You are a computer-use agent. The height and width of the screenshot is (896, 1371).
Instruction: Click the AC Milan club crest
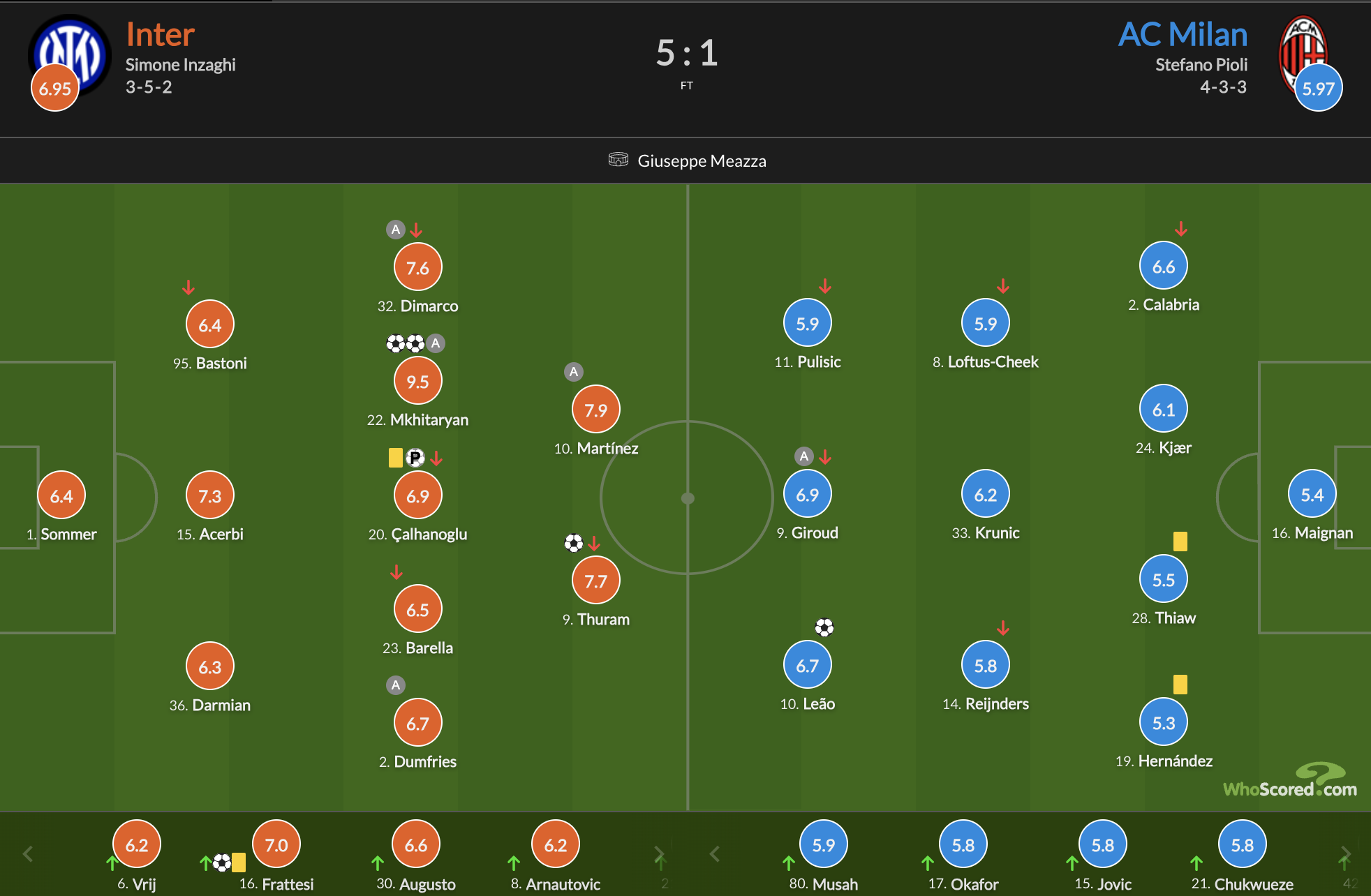(x=1303, y=54)
